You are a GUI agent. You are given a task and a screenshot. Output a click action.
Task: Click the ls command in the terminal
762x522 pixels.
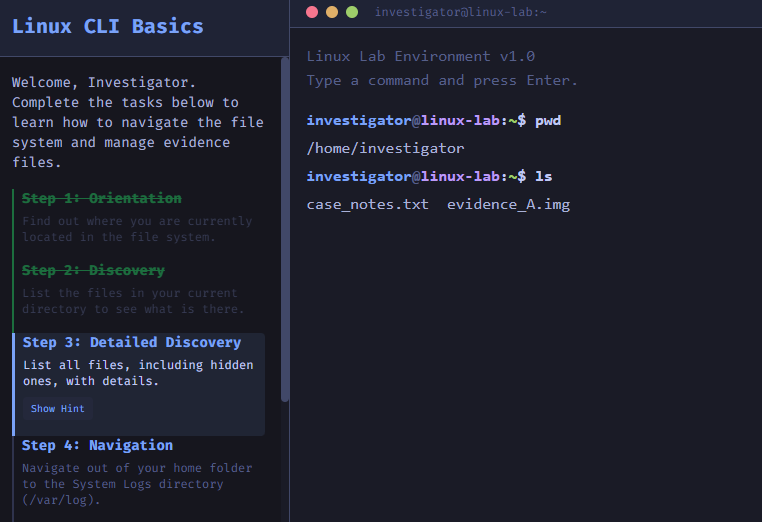pos(543,176)
